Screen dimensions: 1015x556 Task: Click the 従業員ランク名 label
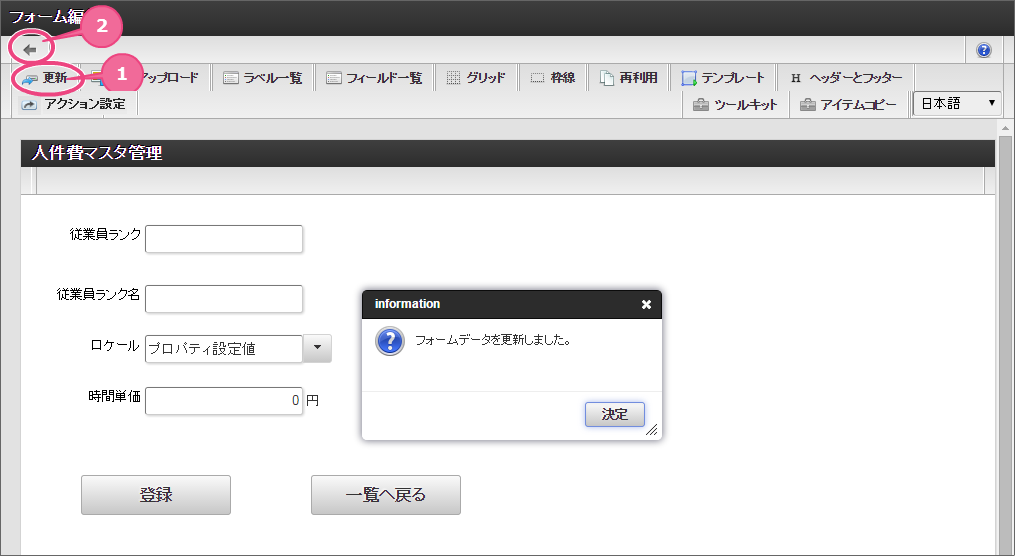(x=98, y=294)
